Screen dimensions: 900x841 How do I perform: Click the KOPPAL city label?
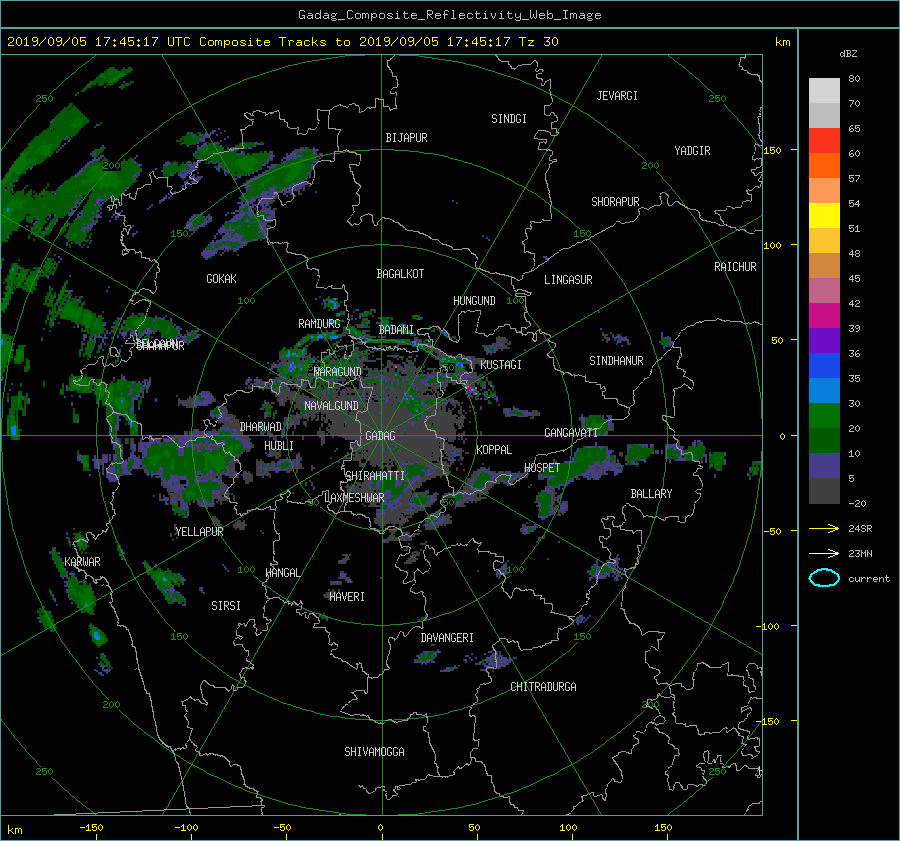494,450
